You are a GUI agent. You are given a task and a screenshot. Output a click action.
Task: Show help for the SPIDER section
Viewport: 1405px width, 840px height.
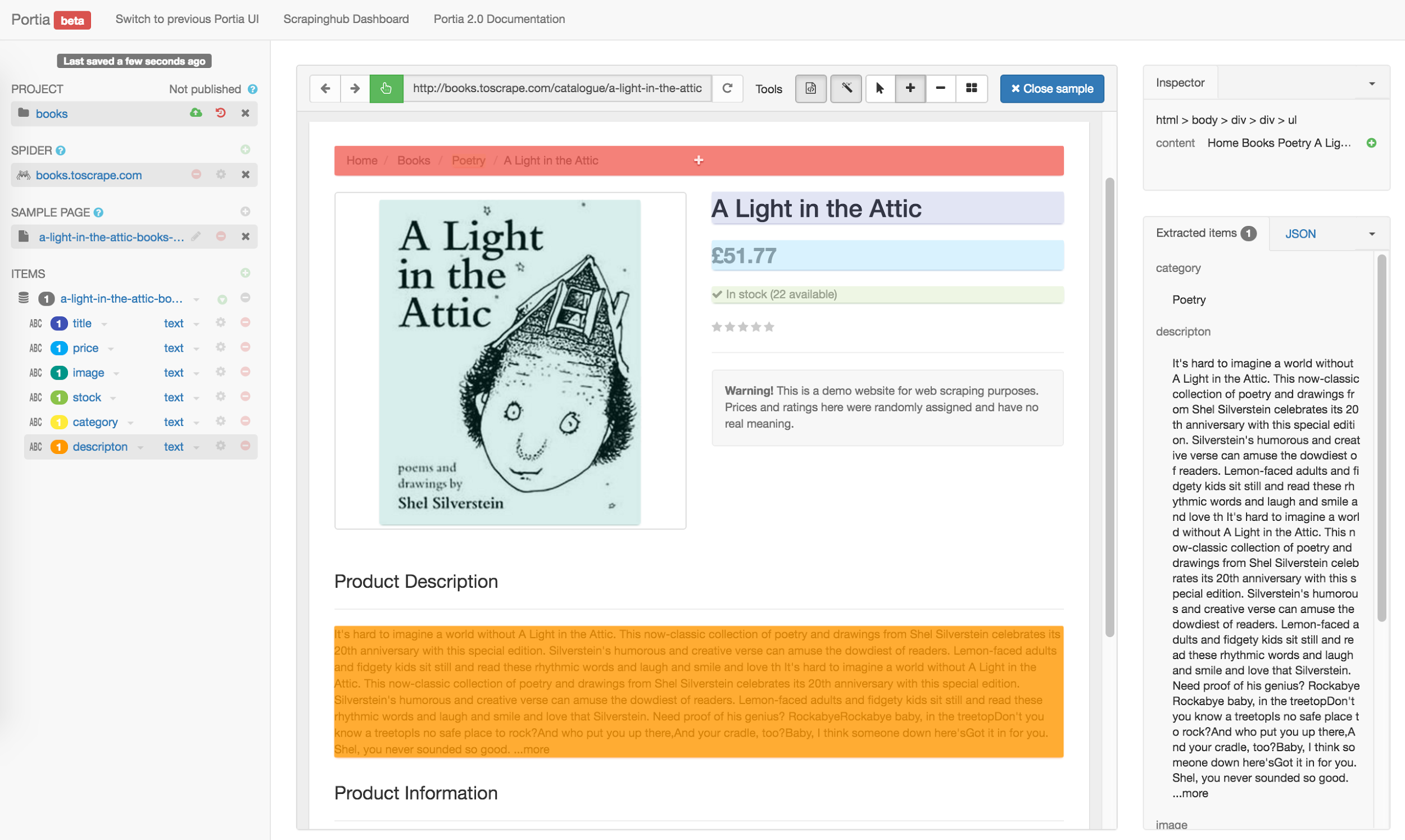click(61, 151)
